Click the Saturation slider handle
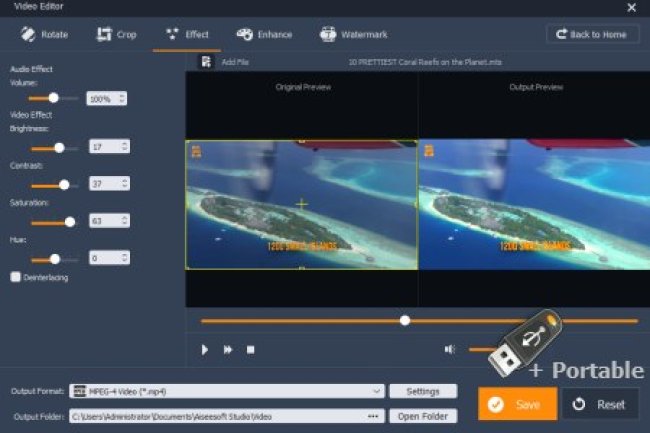The height and width of the screenshot is (433, 650). (70, 222)
